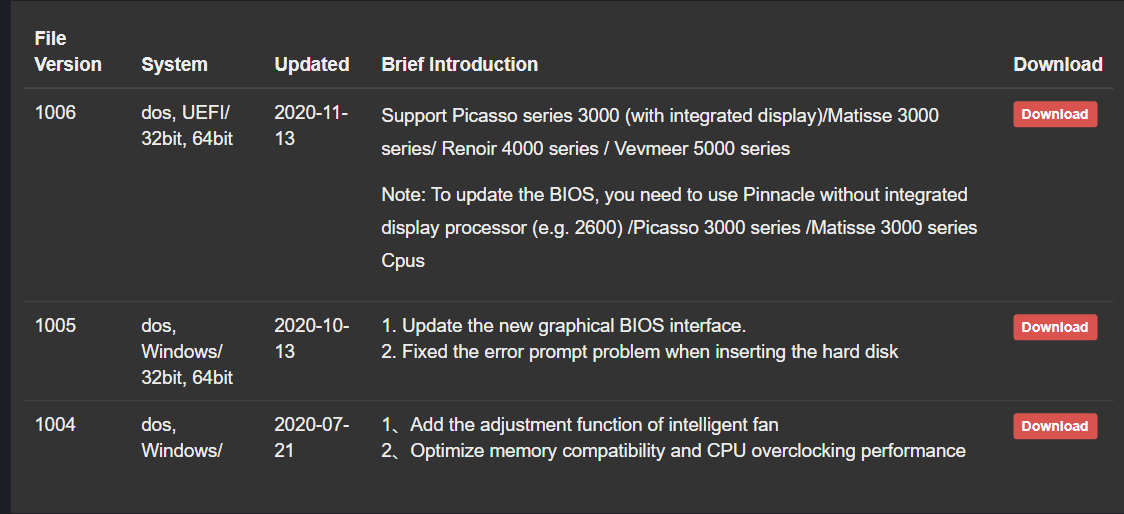Click the intelligent fan adjustment line
Screen dimensions: 1124x514
580,425
